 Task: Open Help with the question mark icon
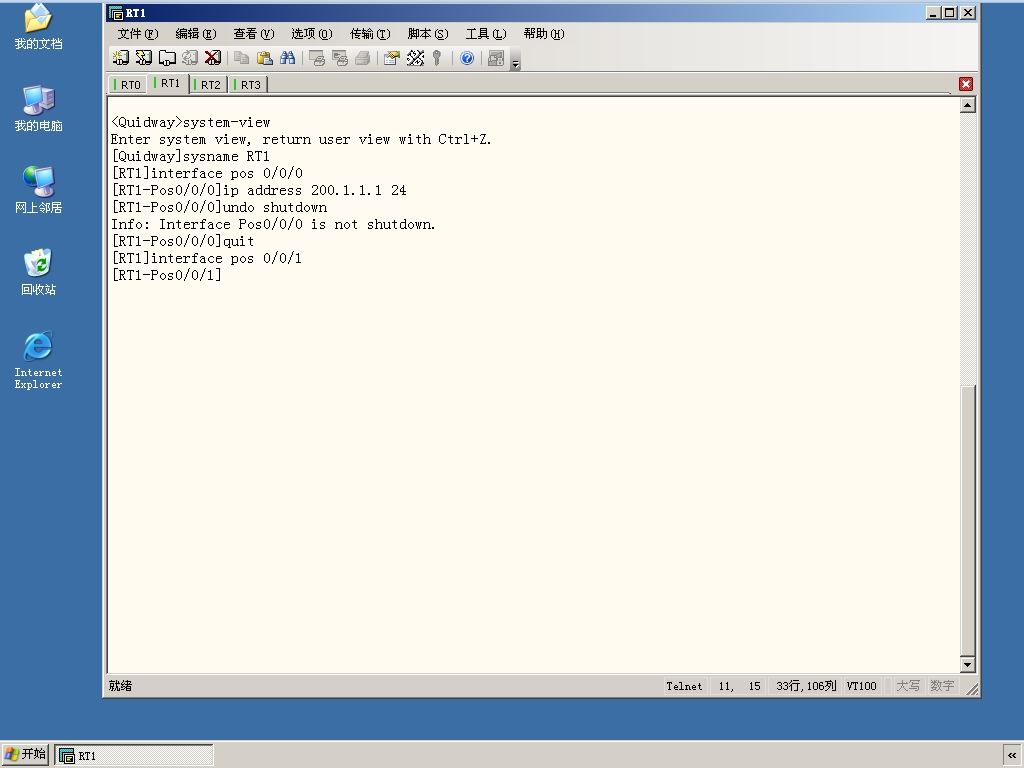coord(467,58)
